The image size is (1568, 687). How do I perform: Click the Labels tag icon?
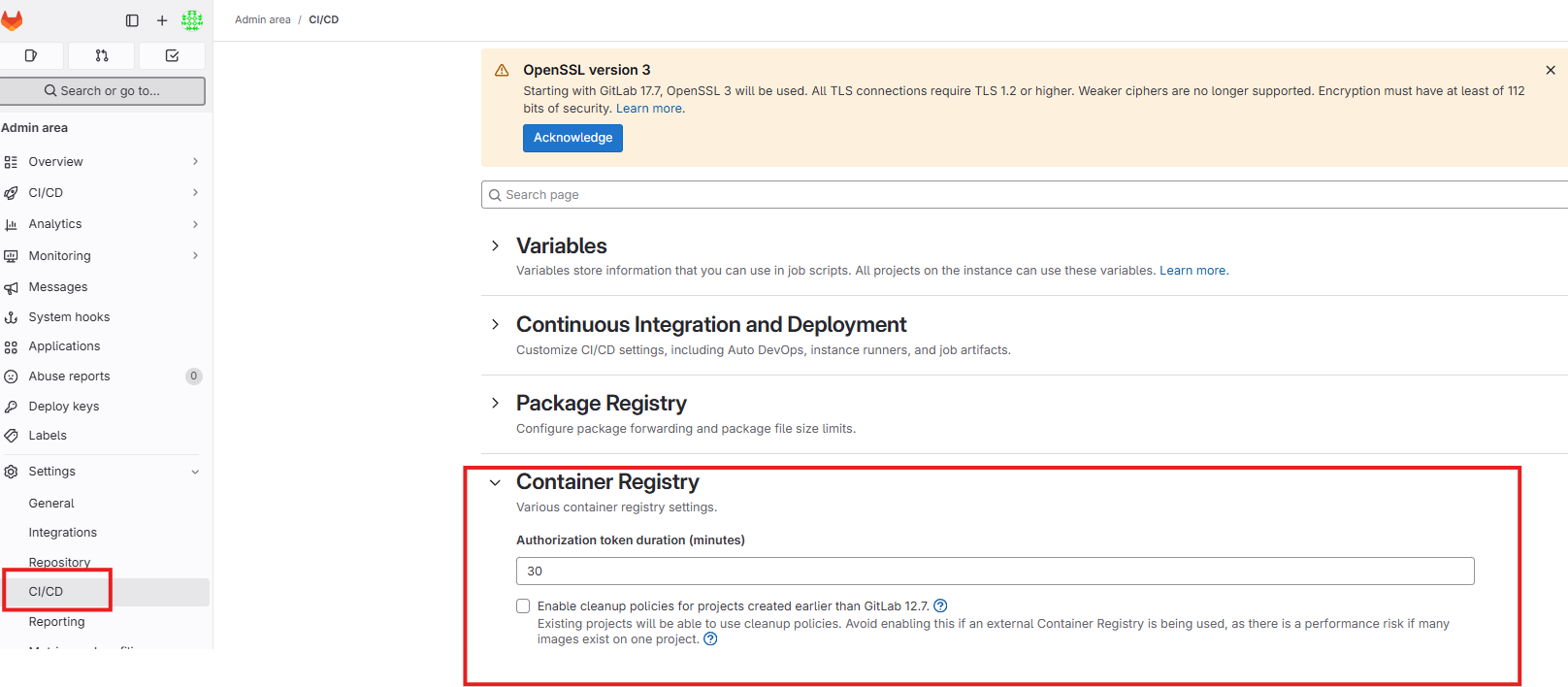tap(11, 436)
